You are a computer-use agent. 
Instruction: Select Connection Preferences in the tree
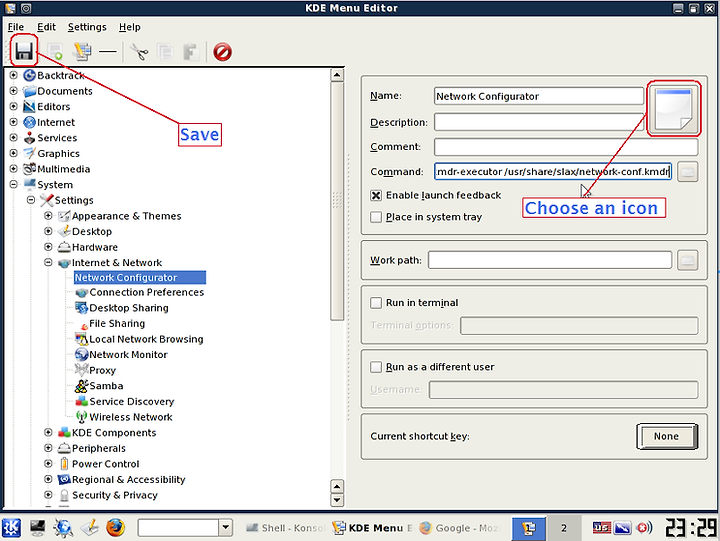point(140,292)
